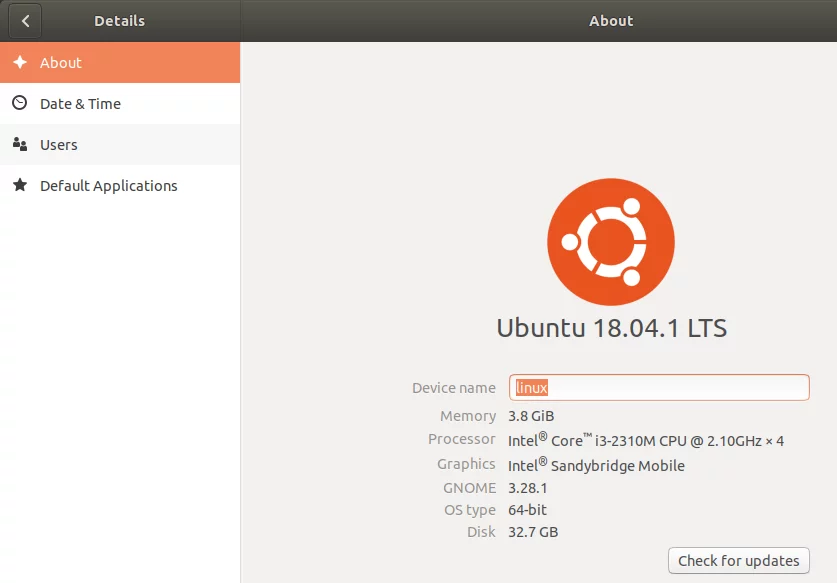The height and width of the screenshot is (583, 837).
Task: Click the Processor info text
Action: pos(646,440)
